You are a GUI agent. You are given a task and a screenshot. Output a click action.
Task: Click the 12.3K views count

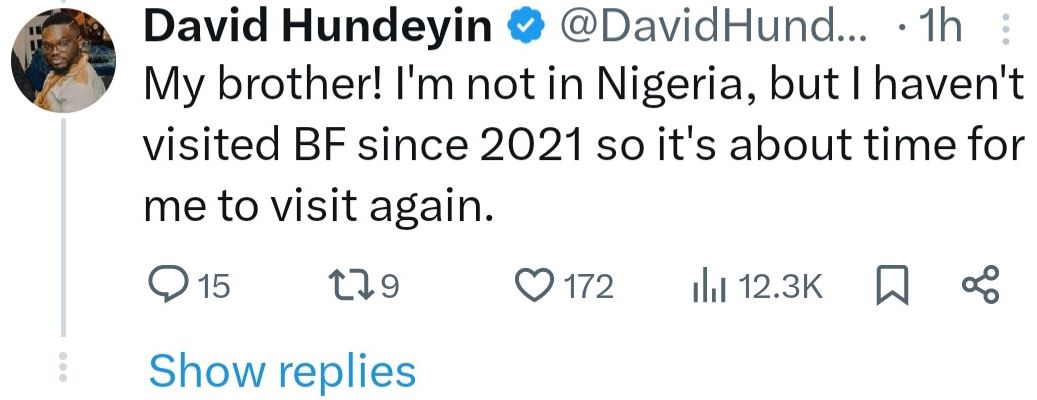pos(778,288)
